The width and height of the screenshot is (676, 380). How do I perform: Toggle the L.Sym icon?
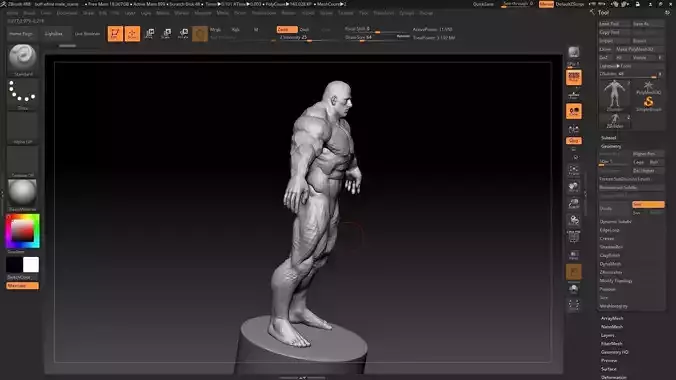pyautogui.click(x=573, y=129)
